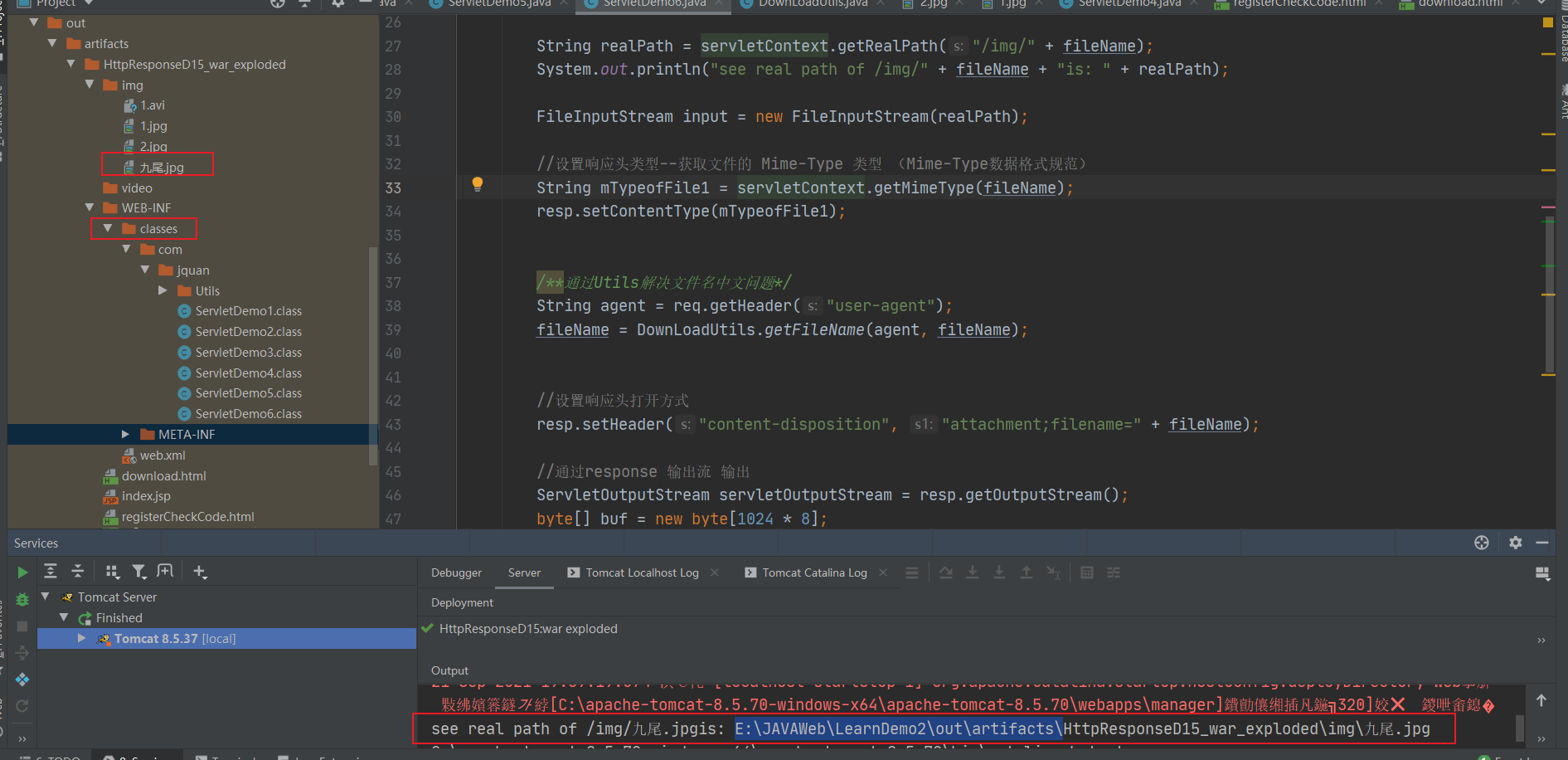Run the Tomcat service with green play icon

tap(22, 572)
